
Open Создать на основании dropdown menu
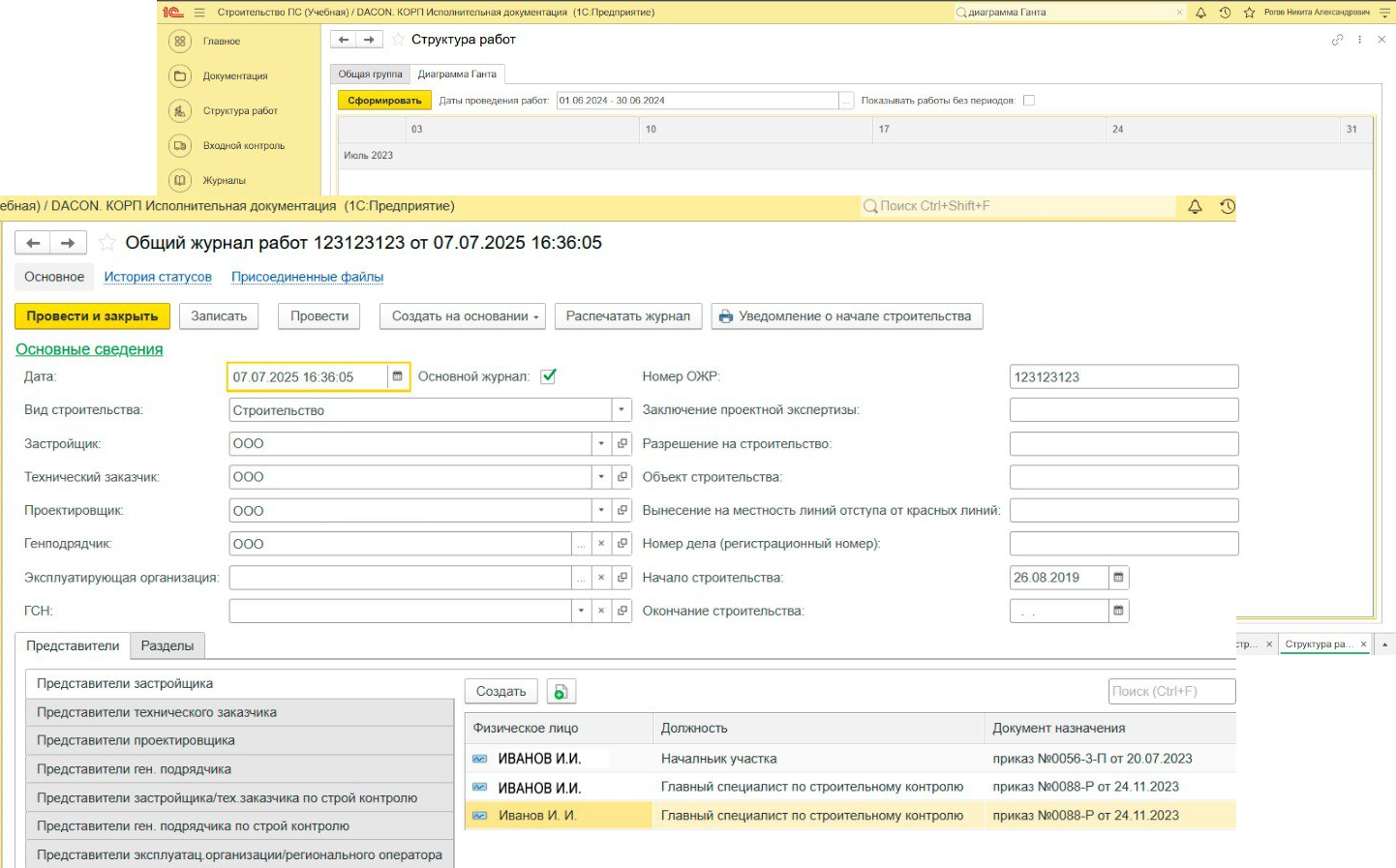[465, 316]
